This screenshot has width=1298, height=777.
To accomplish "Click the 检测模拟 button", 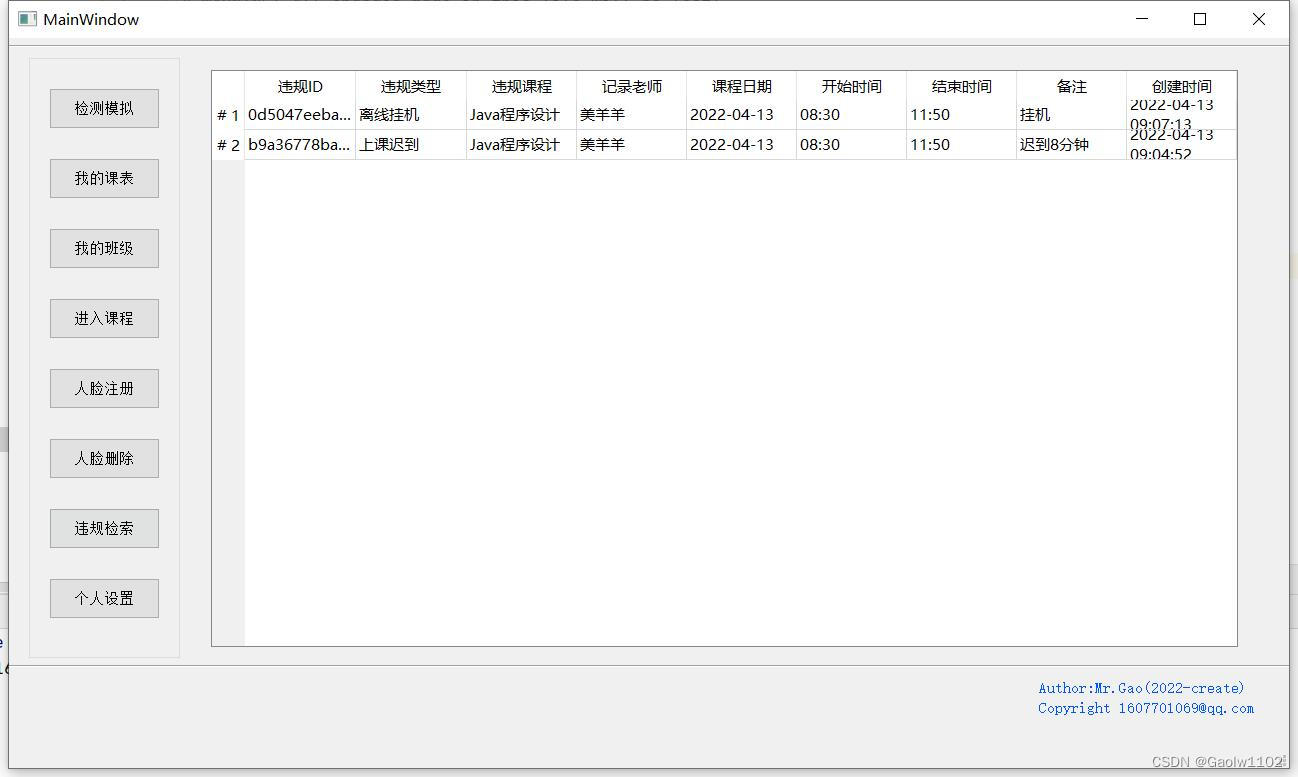I will 104,108.
